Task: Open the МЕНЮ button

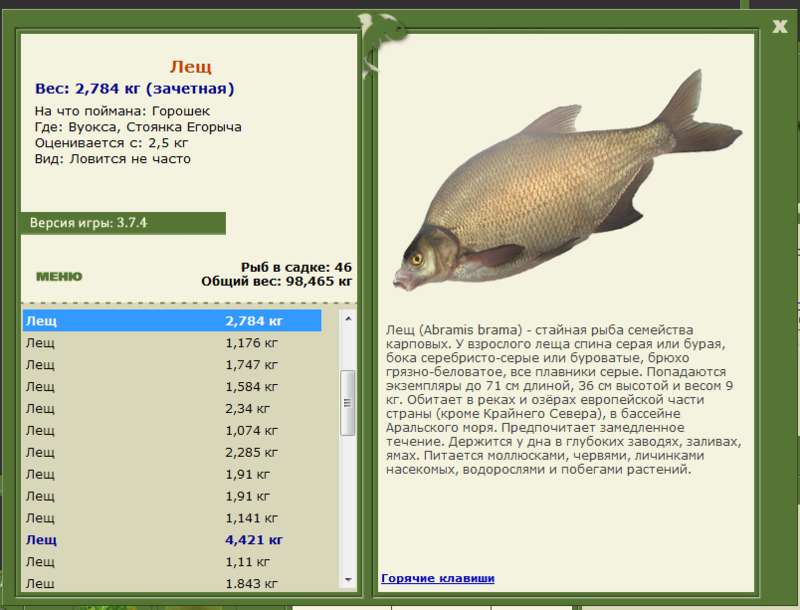Action: (59, 276)
